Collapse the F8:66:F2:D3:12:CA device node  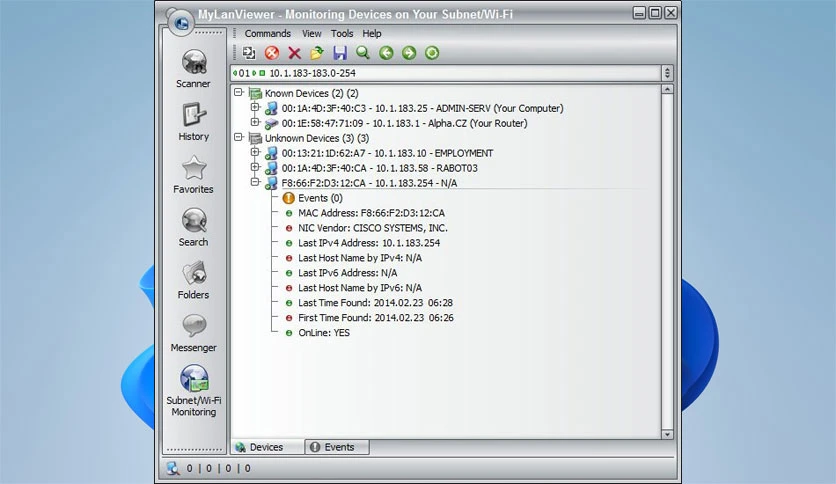(x=255, y=182)
